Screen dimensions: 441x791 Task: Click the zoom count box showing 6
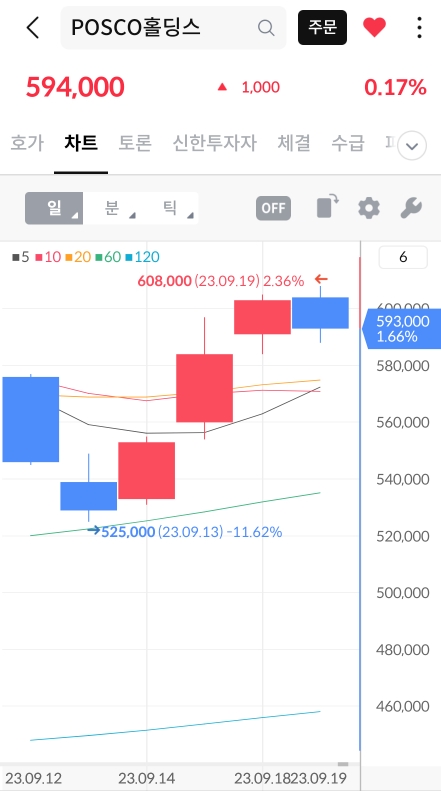pos(403,258)
